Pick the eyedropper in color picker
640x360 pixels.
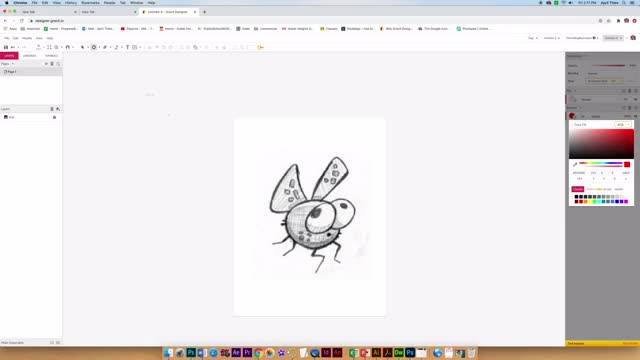(x=575, y=164)
